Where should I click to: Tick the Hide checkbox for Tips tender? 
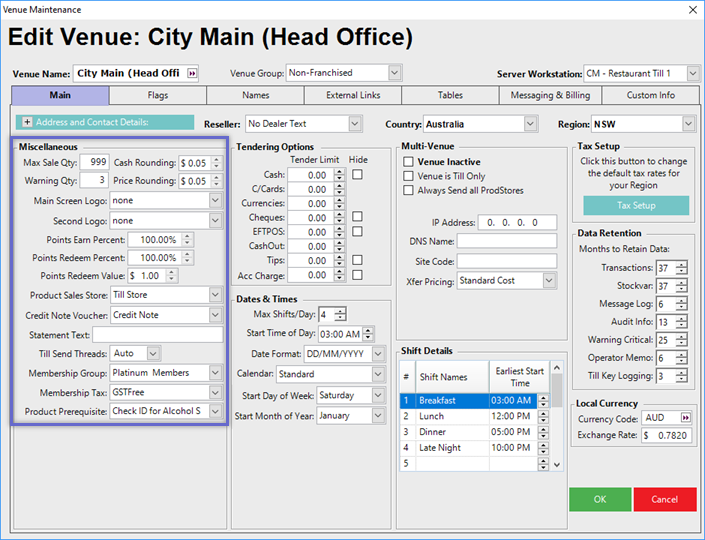click(x=357, y=260)
